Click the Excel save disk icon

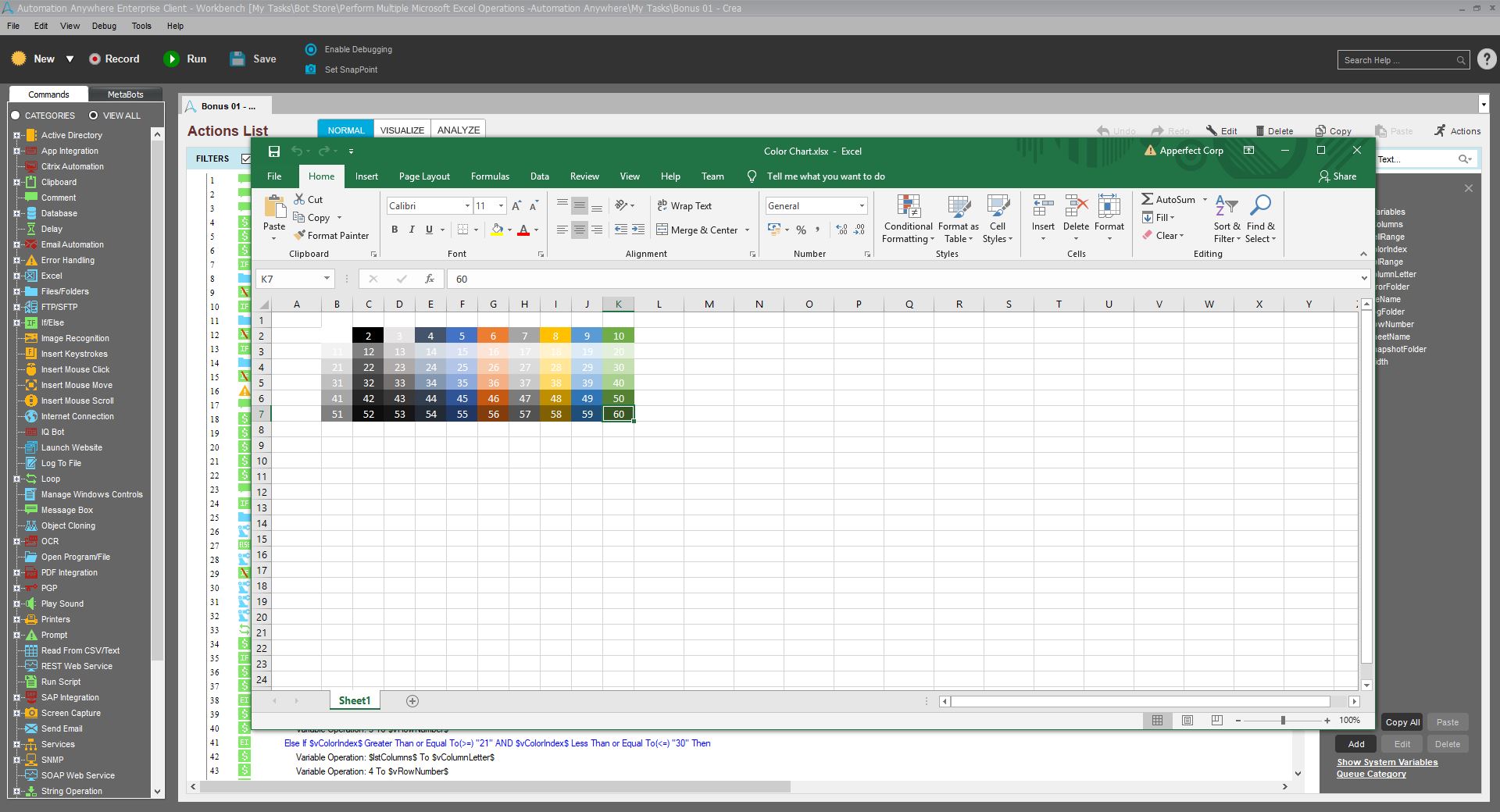click(x=274, y=151)
